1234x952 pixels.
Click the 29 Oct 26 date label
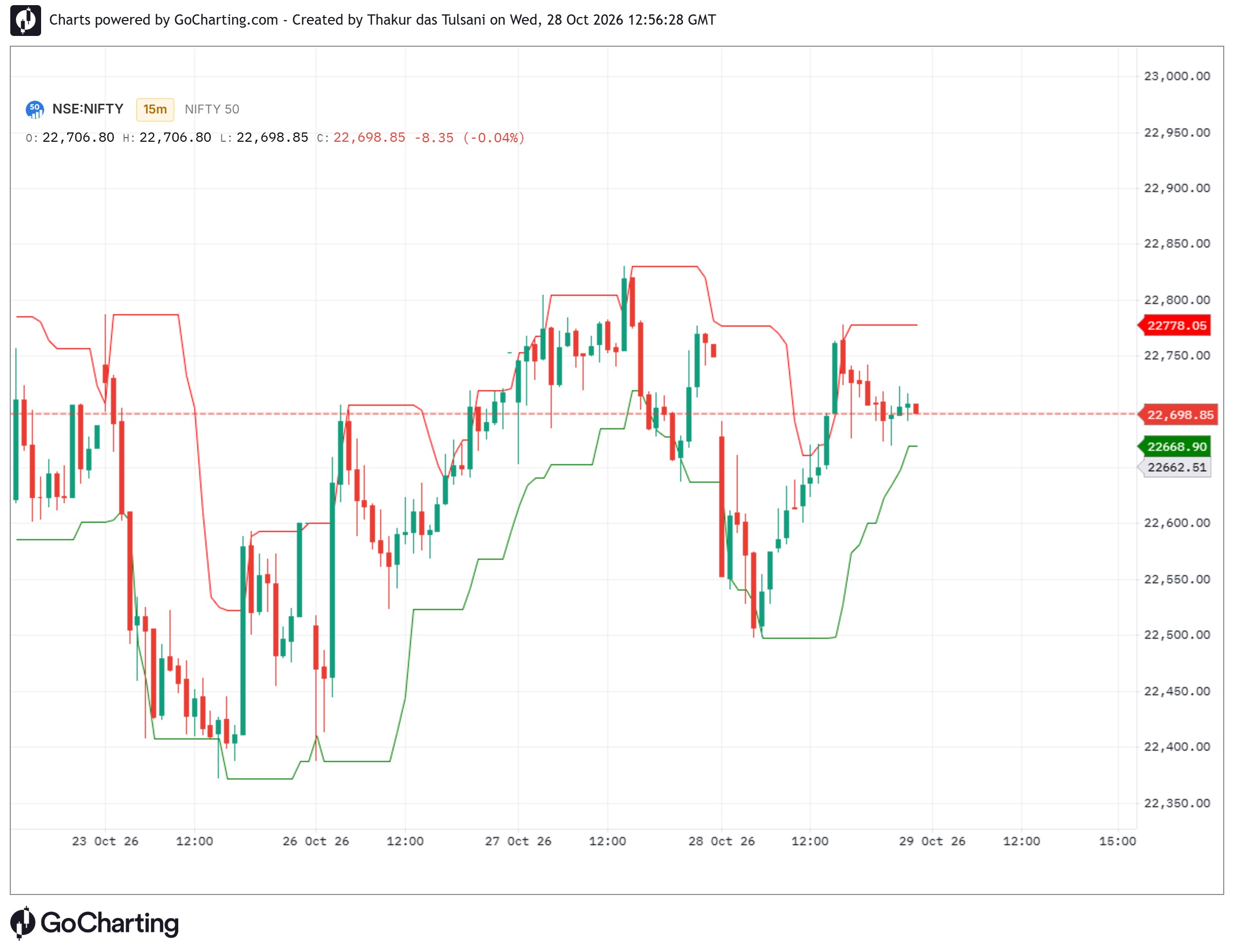point(932,841)
